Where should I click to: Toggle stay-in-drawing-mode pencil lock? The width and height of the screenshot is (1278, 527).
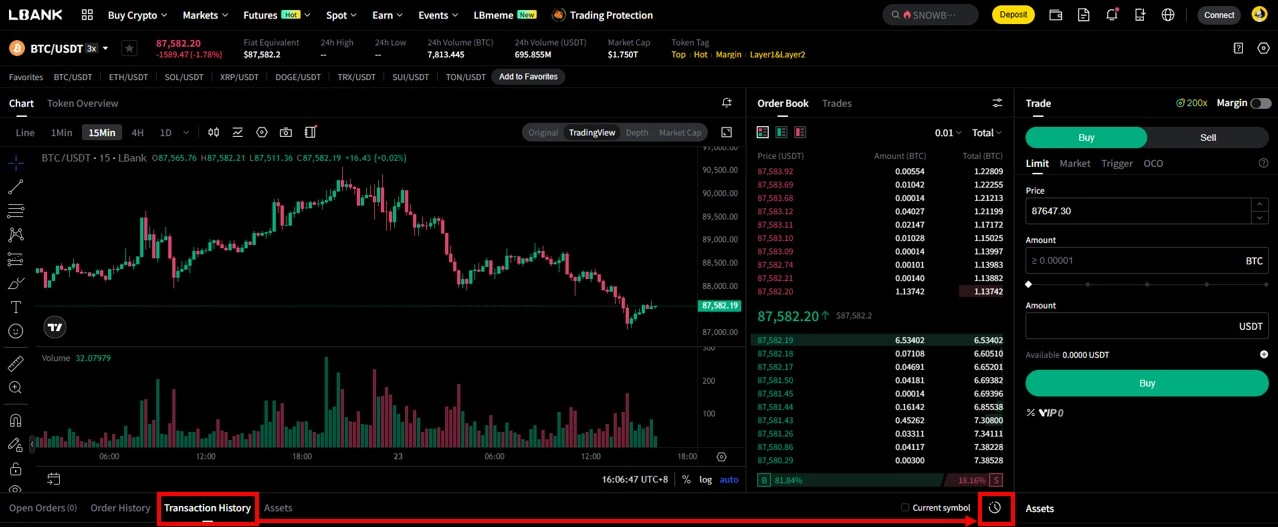(15, 444)
